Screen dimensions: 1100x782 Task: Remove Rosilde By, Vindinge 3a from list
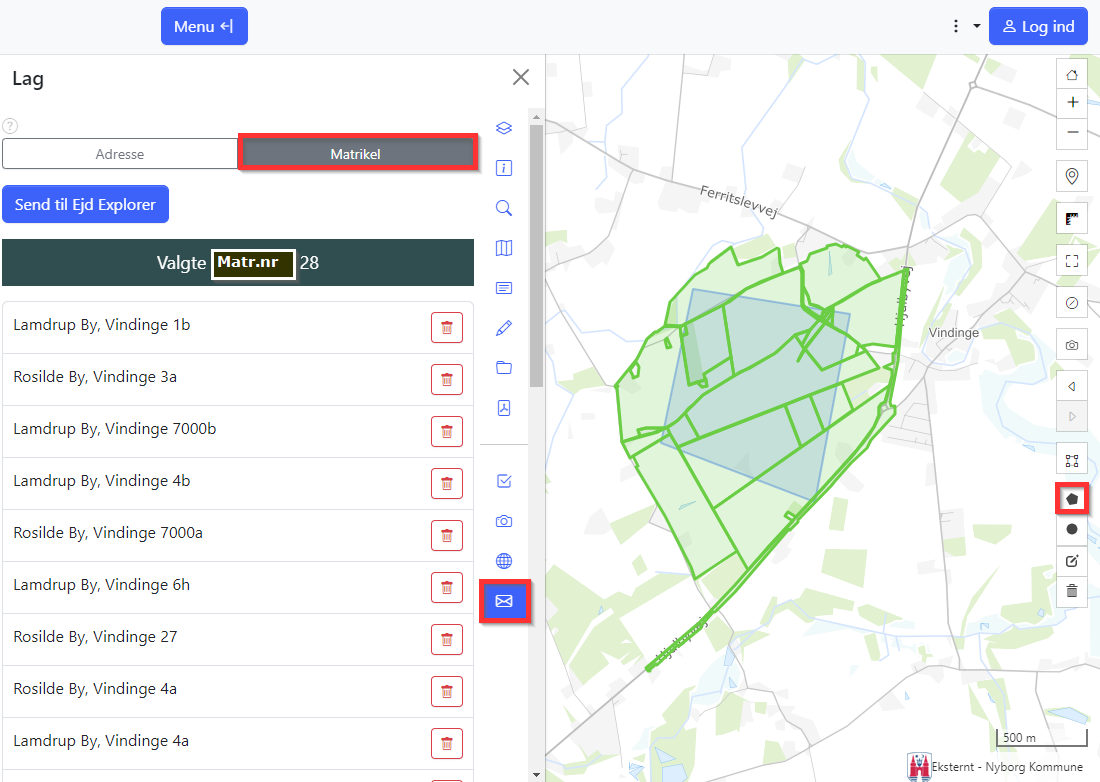click(447, 379)
